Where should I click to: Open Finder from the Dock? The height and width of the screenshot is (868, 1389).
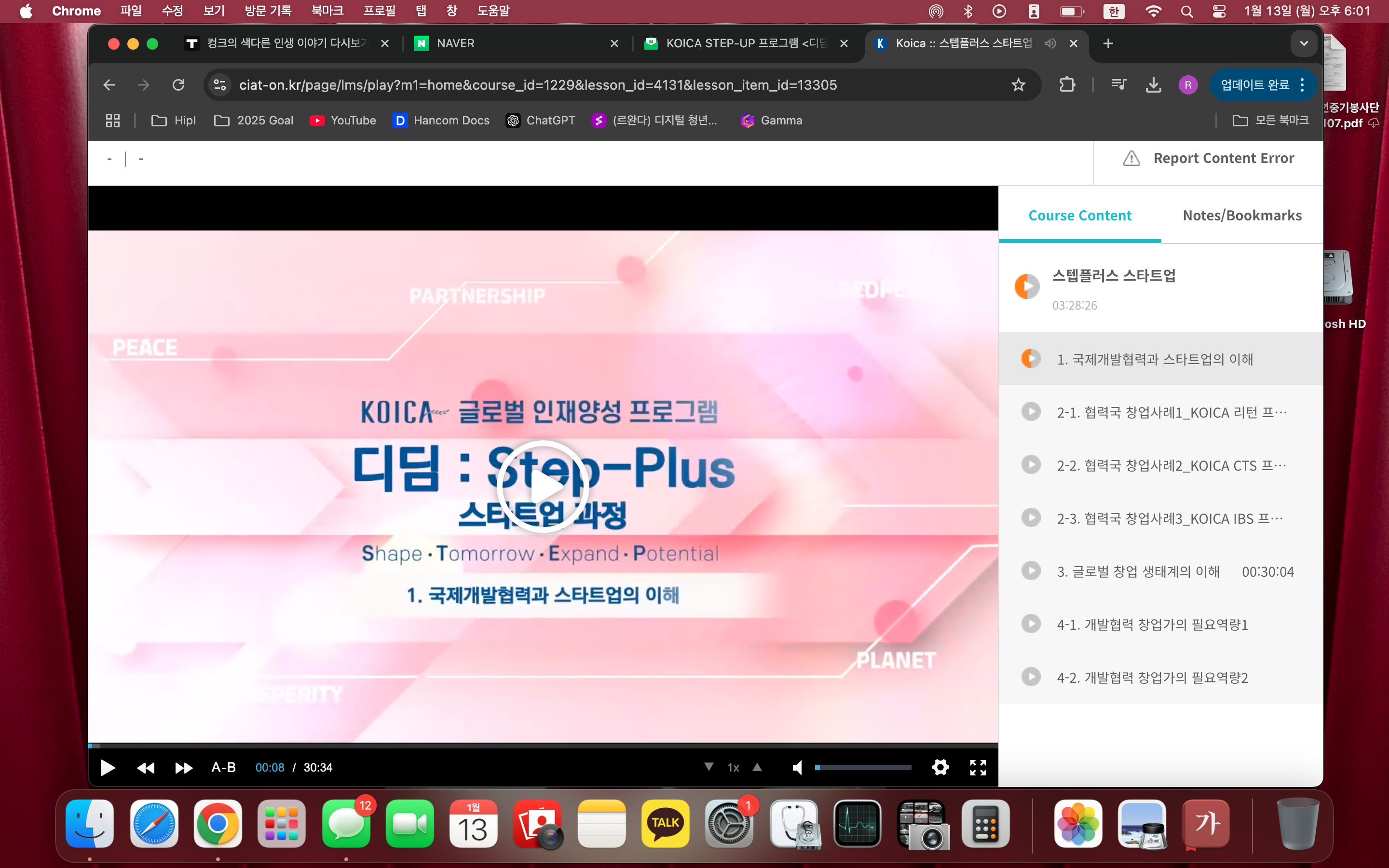point(90,823)
